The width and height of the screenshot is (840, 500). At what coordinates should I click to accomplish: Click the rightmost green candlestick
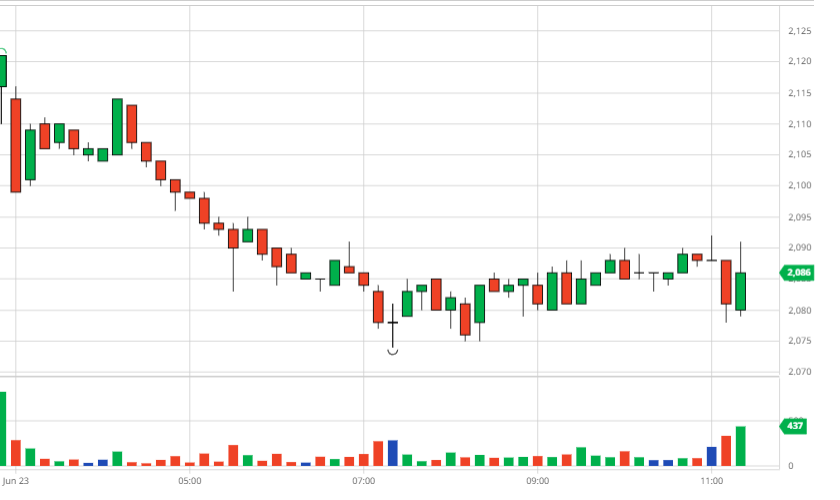pos(740,291)
